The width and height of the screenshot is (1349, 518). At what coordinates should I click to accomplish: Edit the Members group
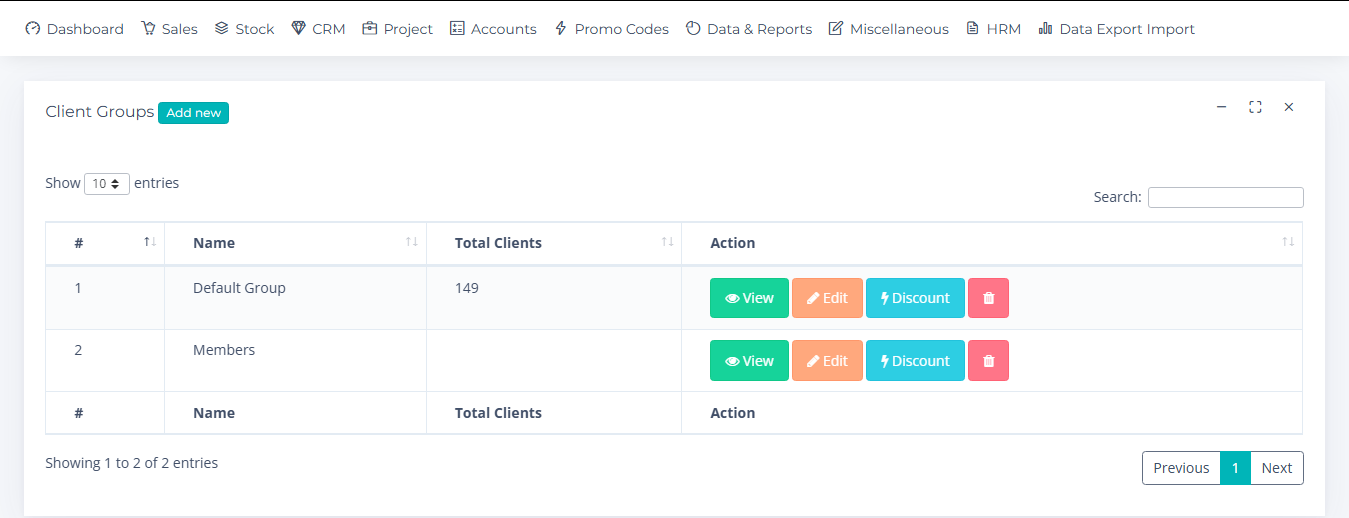tap(827, 361)
